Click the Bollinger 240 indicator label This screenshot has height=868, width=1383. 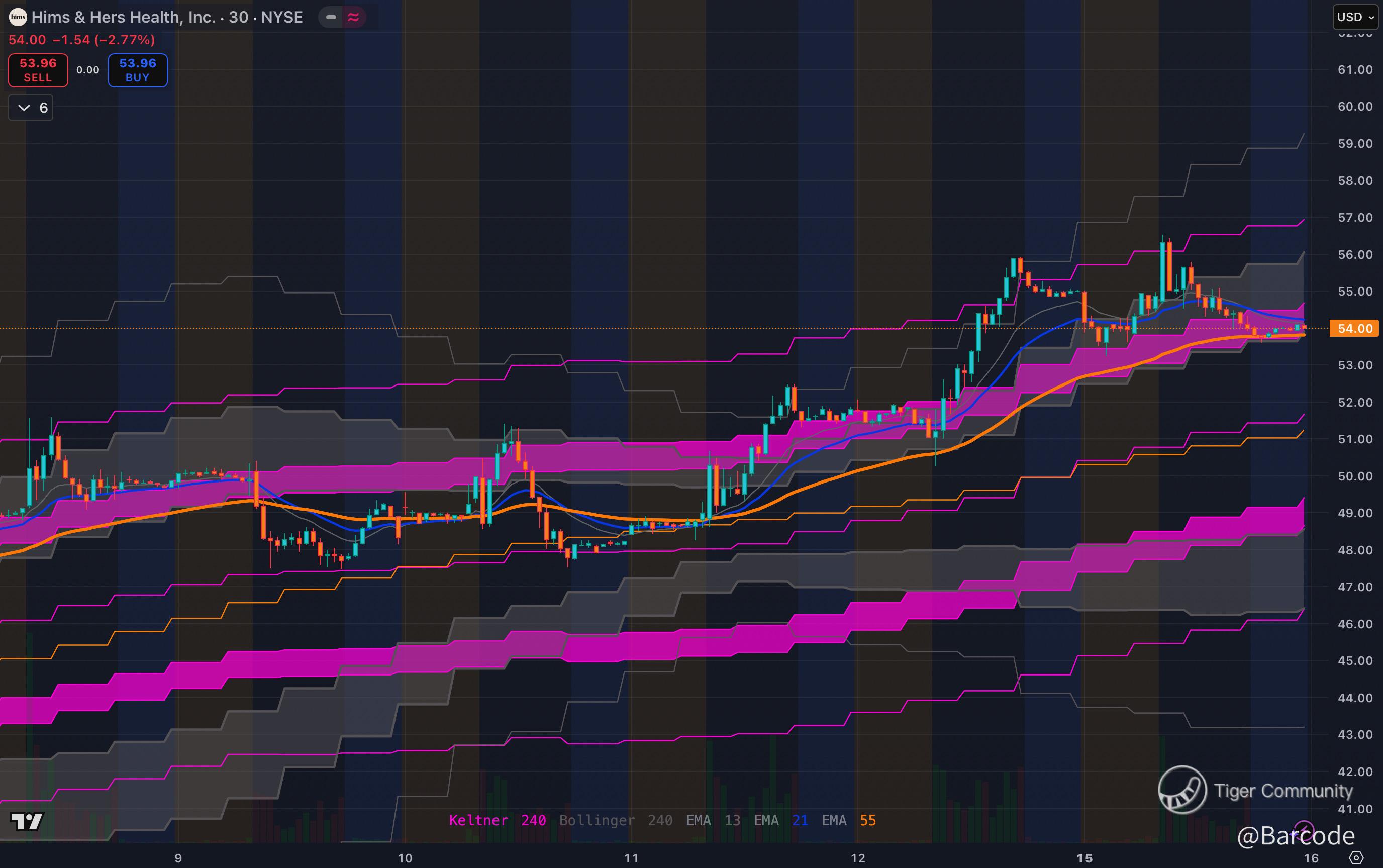[x=615, y=820]
